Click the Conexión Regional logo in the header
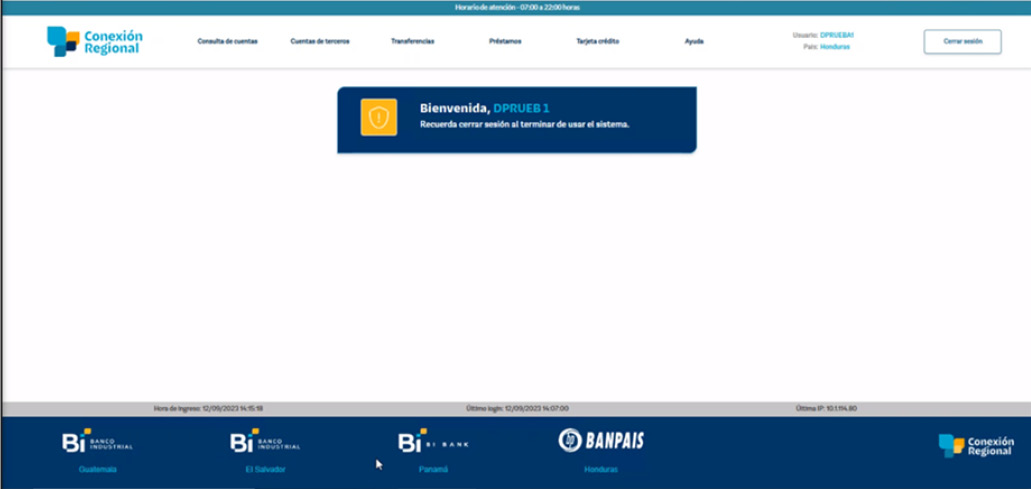This screenshot has width=1031, height=489. 95,41
